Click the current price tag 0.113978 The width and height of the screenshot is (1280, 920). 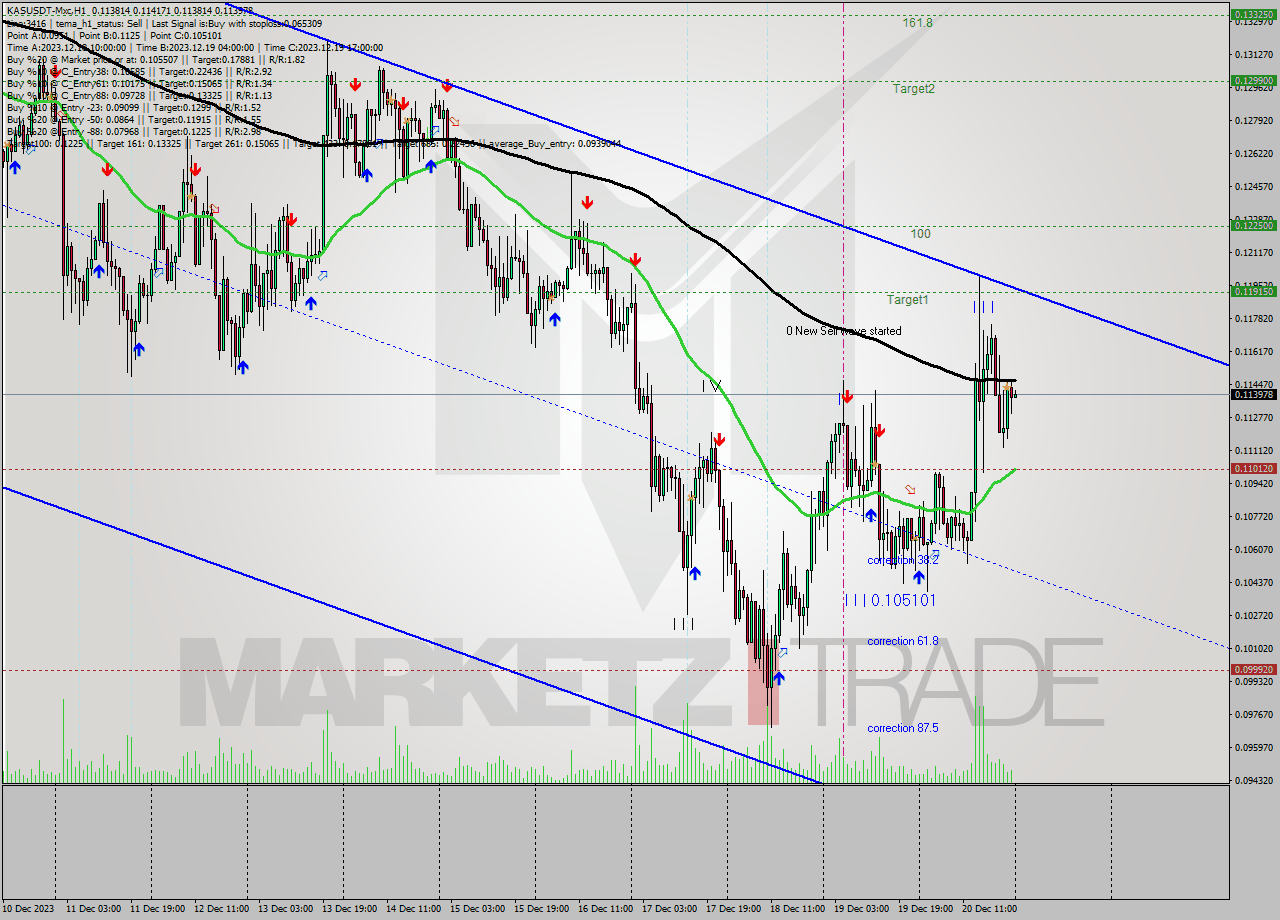coord(1253,394)
